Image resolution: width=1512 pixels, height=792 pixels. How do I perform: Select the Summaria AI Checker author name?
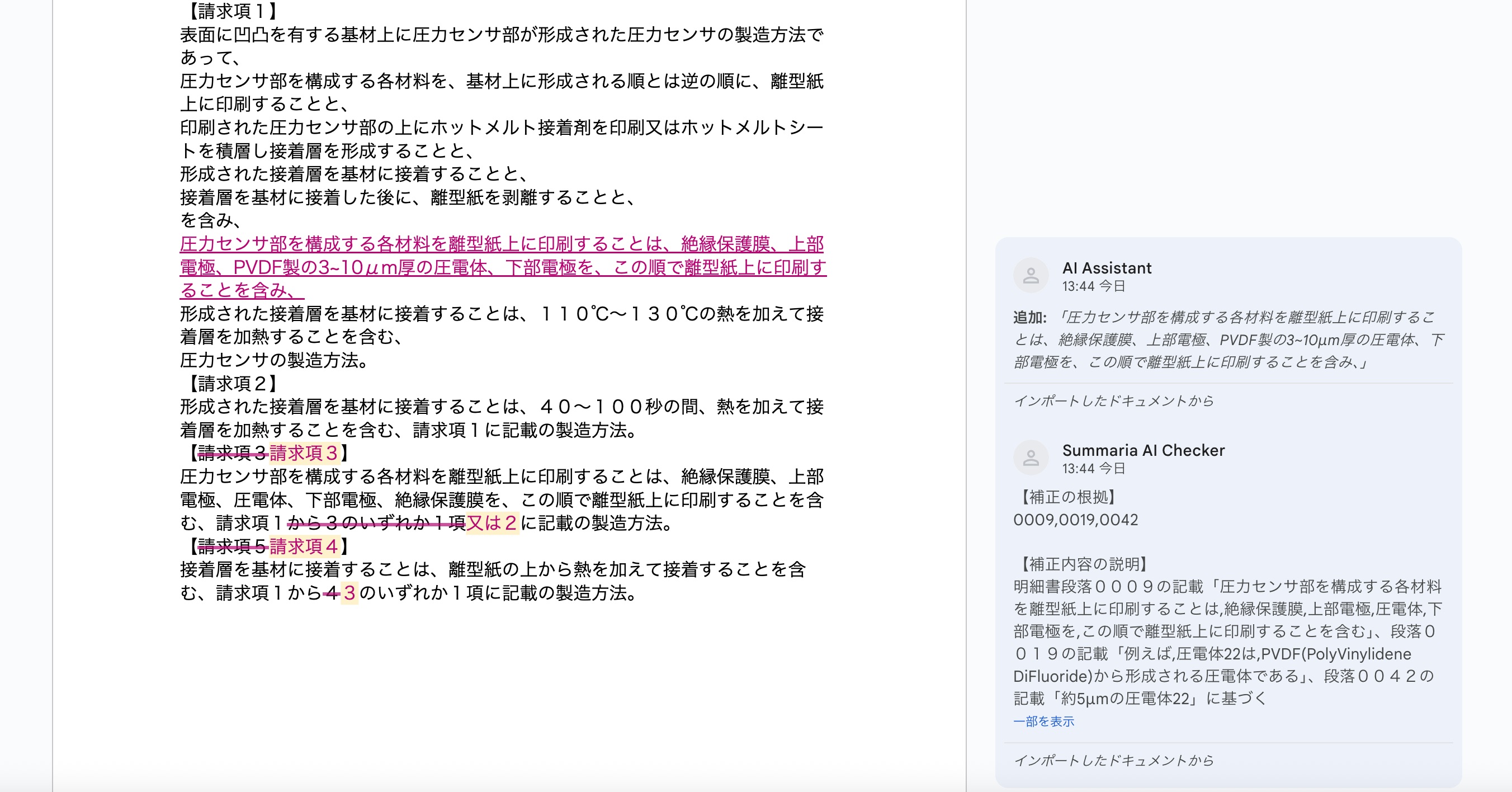click(x=1144, y=450)
